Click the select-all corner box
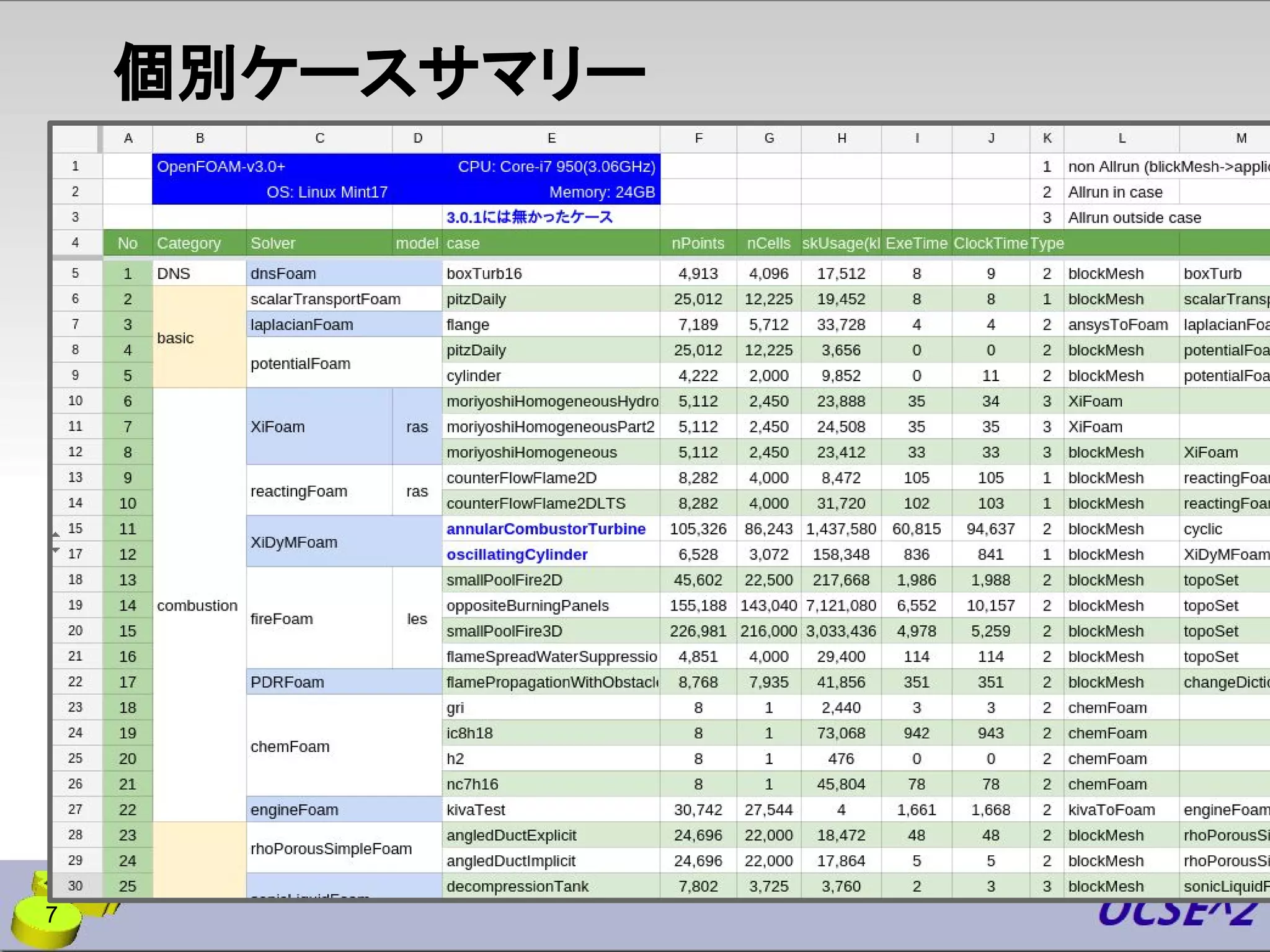 coord(75,138)
